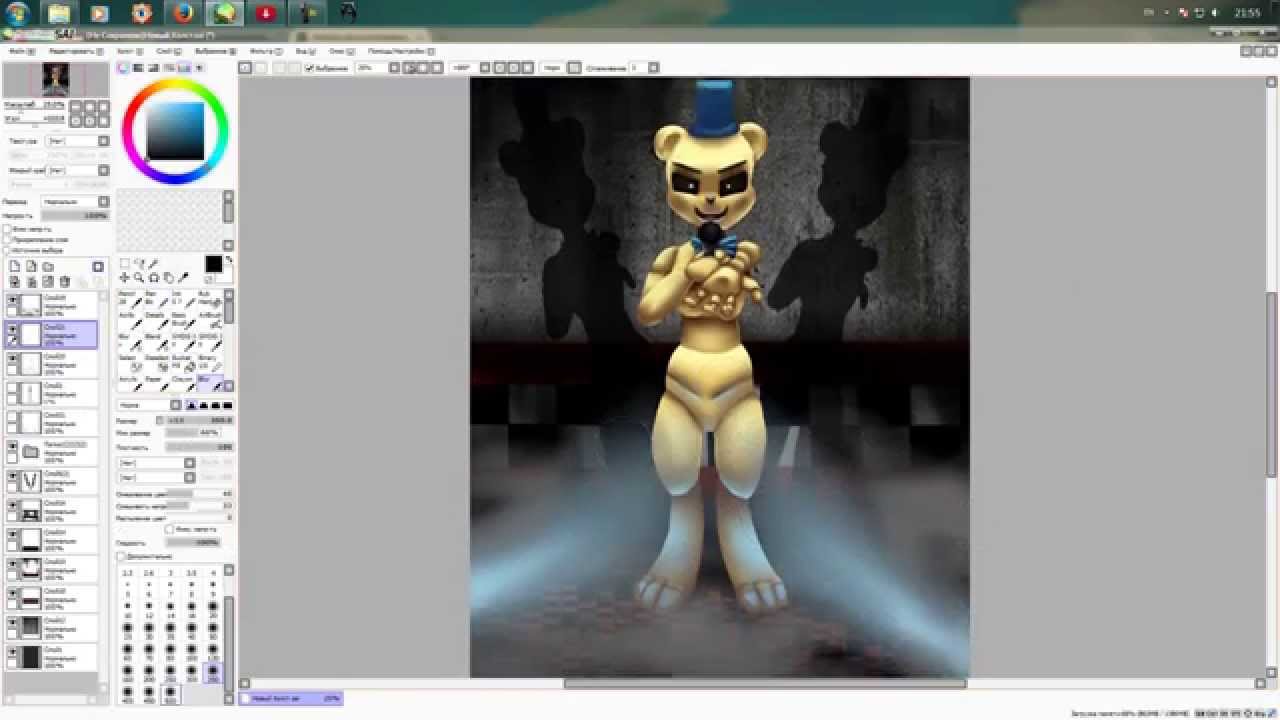Show the color wheel panel

(x=123, y=68)
